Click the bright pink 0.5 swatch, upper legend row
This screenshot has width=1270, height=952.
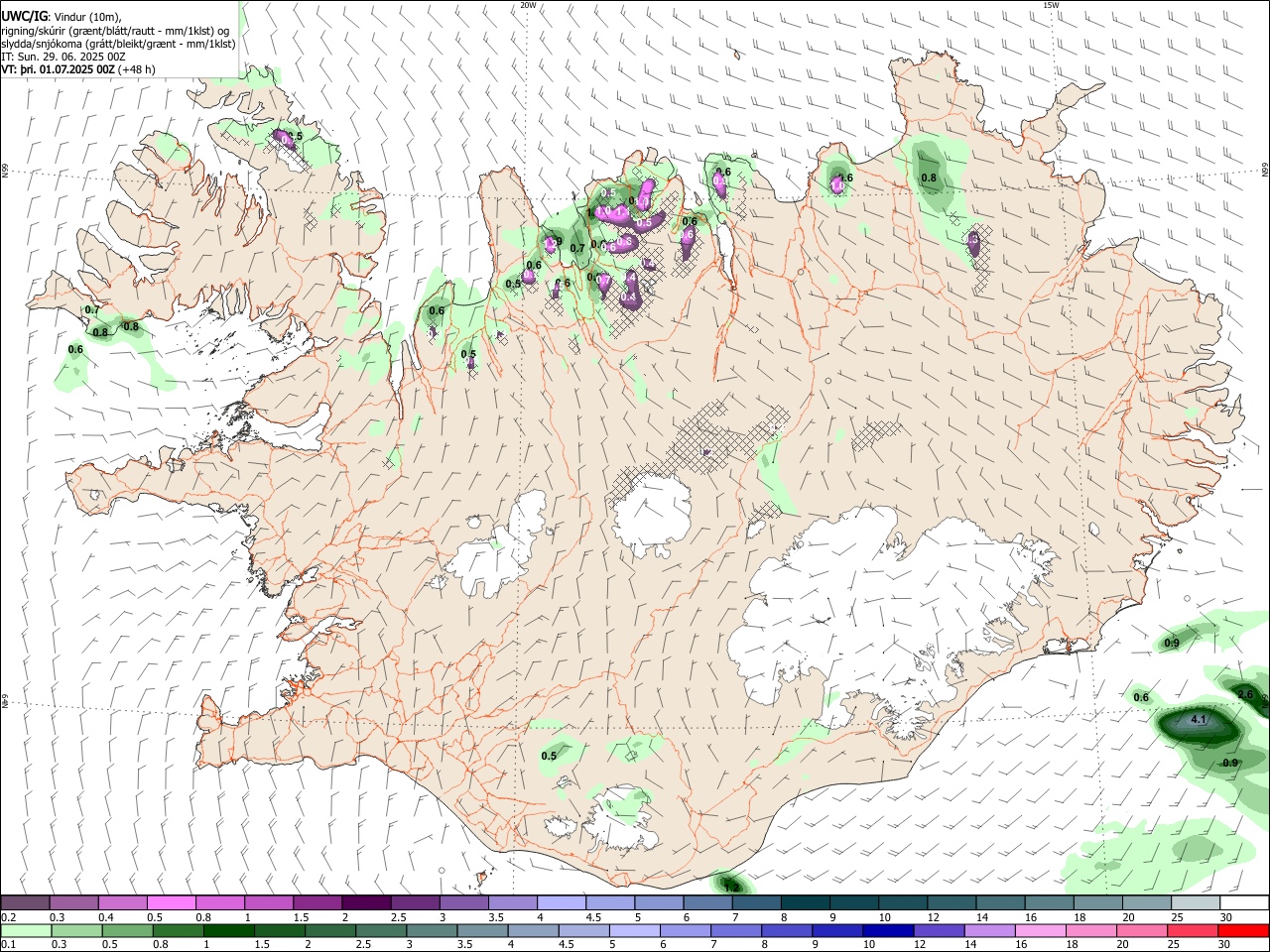point(171,902)
